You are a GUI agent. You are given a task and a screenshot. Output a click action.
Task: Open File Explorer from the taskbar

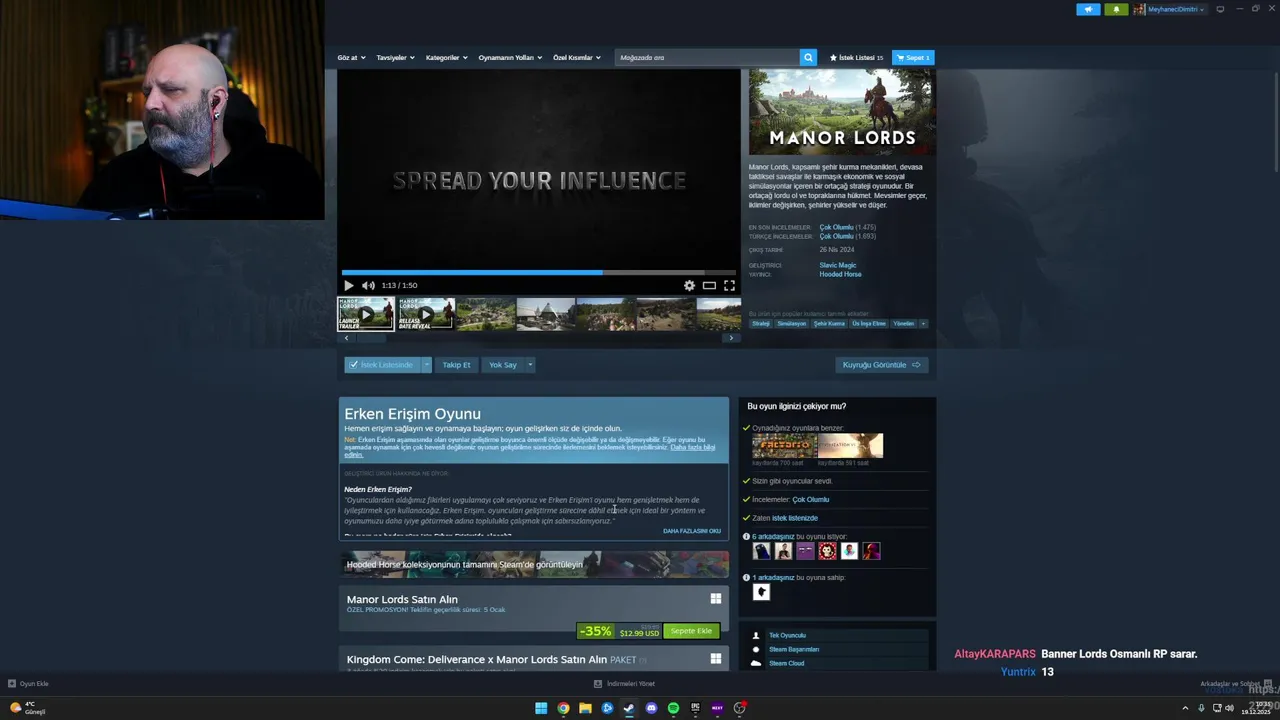[585, 708]
